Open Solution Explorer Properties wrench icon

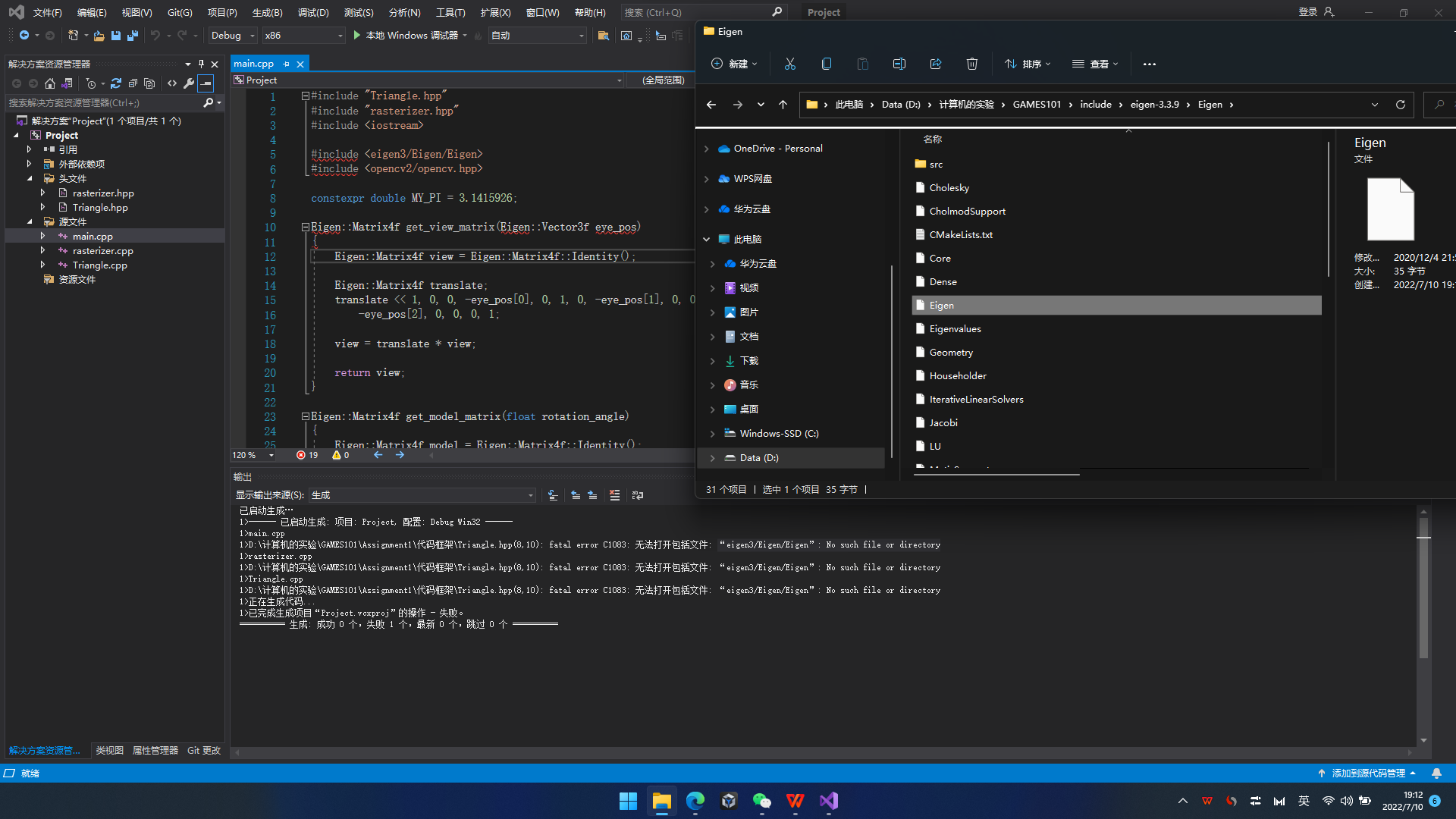[x=189, y=83]
